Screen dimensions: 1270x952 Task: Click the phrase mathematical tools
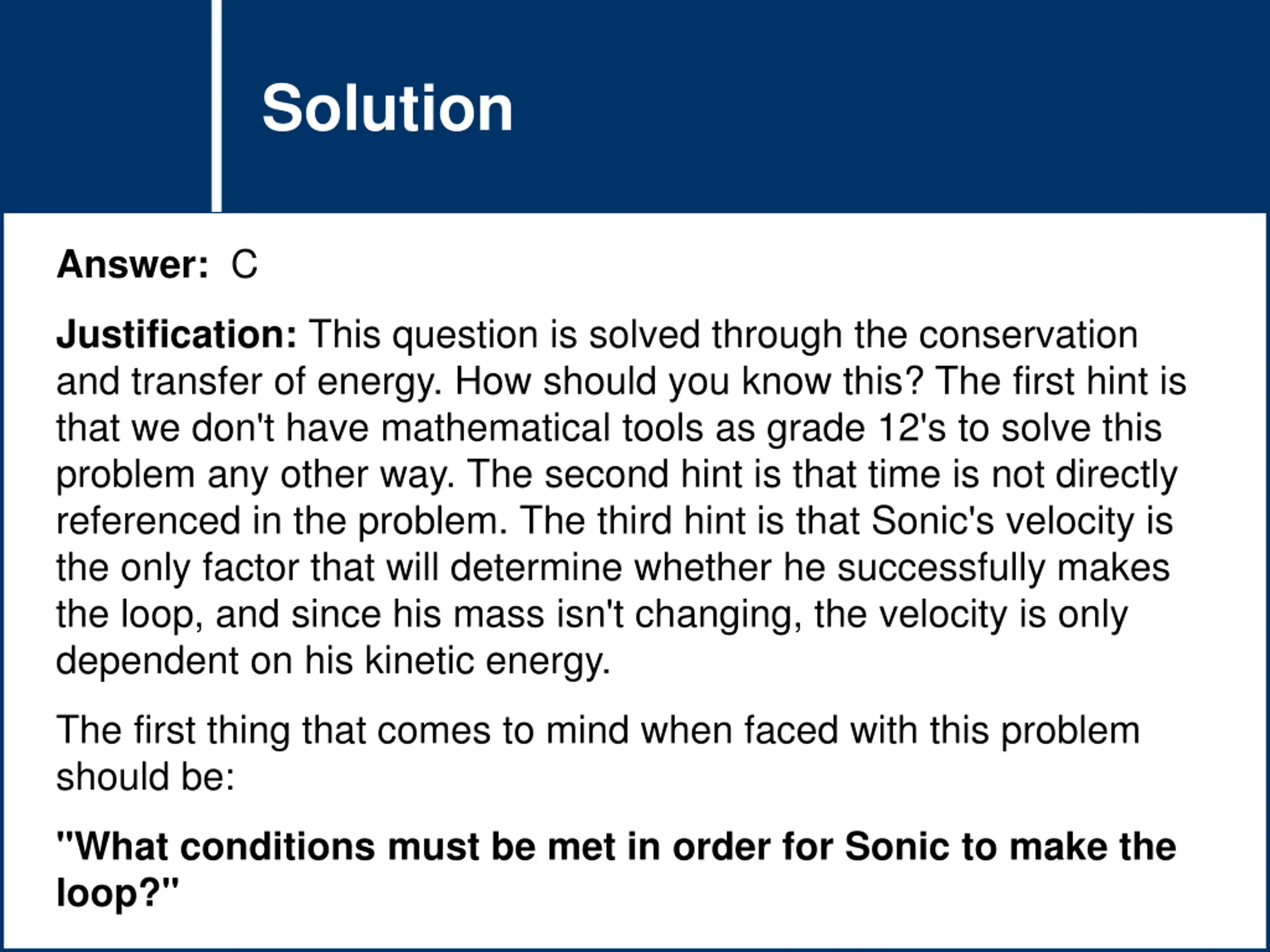pos(542,429)
